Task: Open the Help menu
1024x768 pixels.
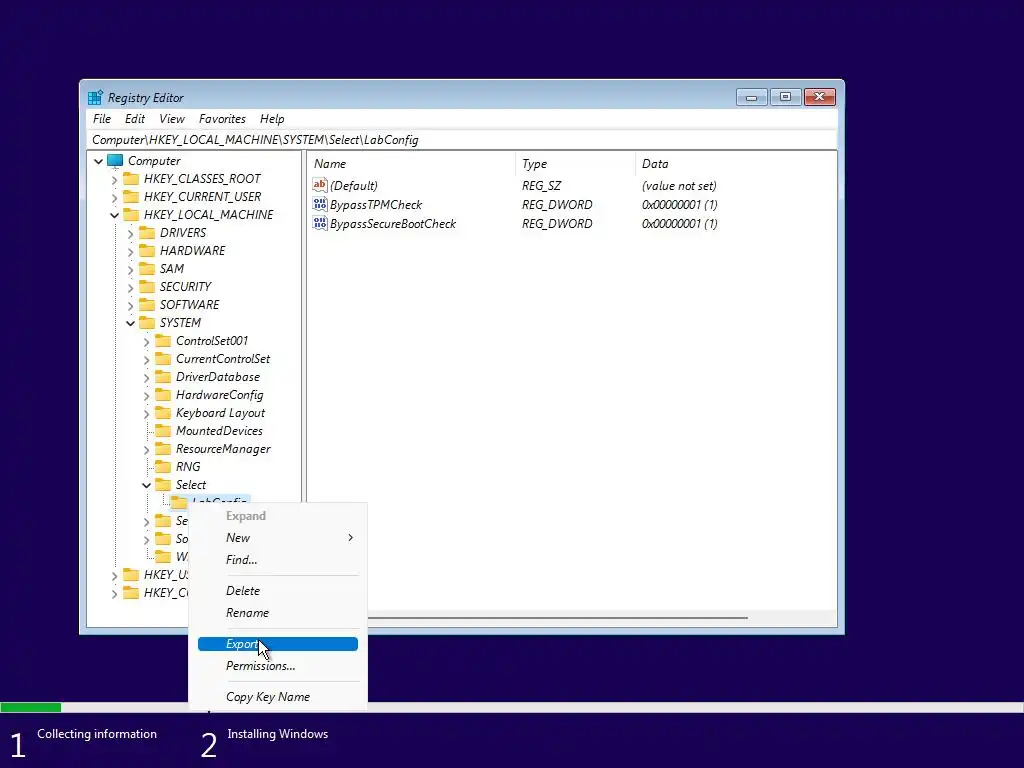Action: click(x=272, y=119)
